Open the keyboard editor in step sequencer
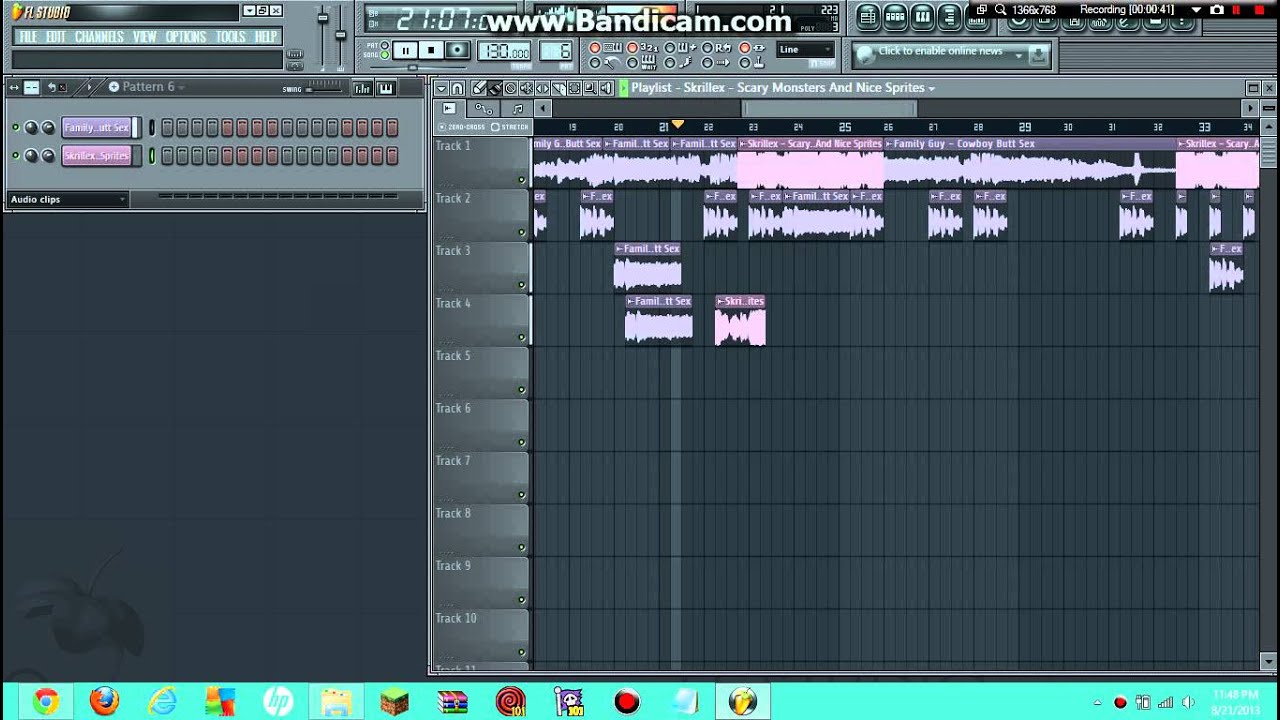This screenshot has width=1280, height=720. pyautogui.click(x=386, y=88)
